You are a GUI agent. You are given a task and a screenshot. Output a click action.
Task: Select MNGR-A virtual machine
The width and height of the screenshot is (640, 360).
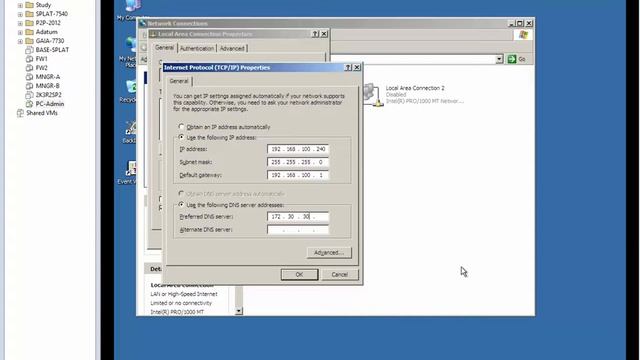pyautogui.click(x=48, y=77)
